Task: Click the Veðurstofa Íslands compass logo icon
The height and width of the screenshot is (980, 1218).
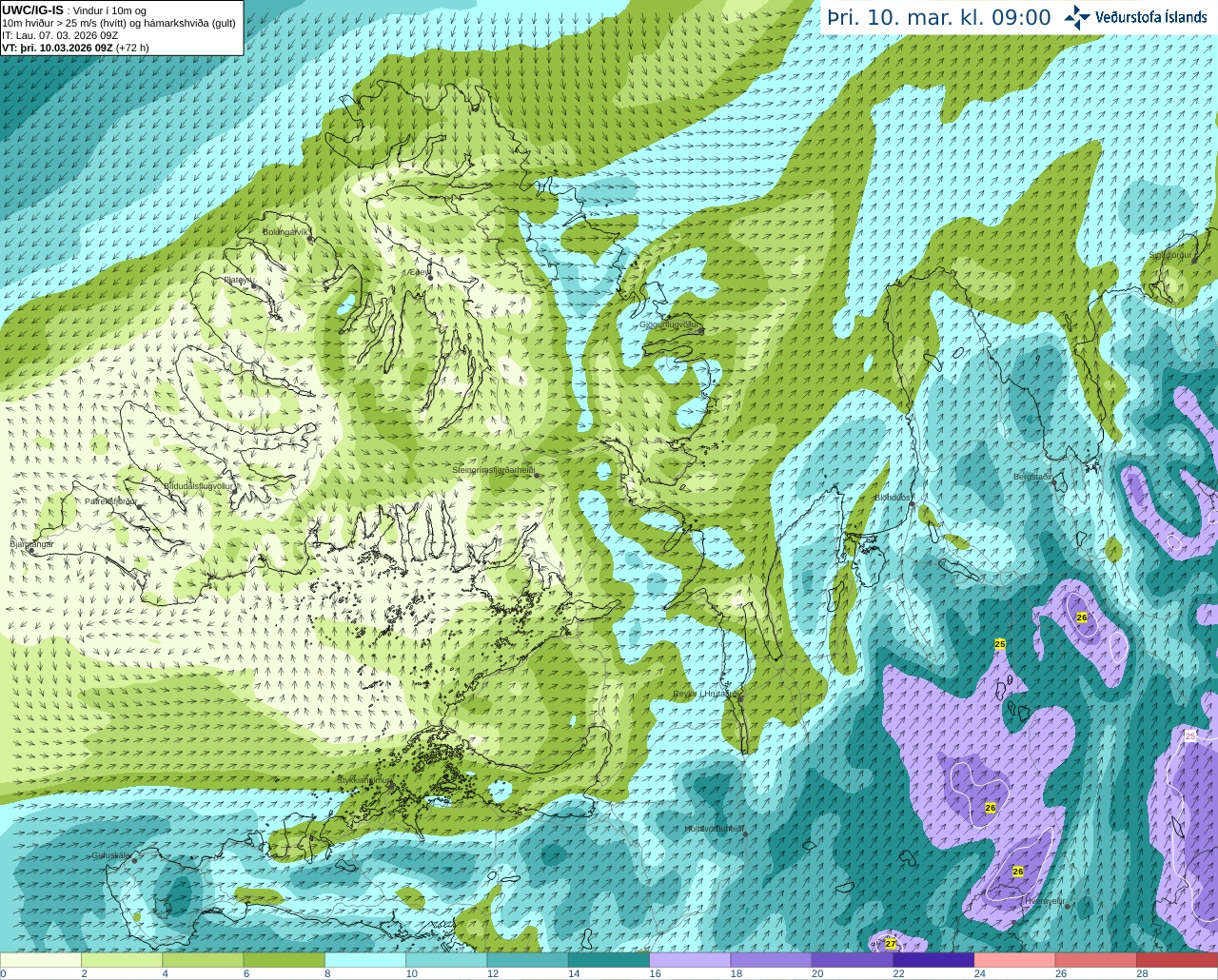Action: [x=1077, y=17]
